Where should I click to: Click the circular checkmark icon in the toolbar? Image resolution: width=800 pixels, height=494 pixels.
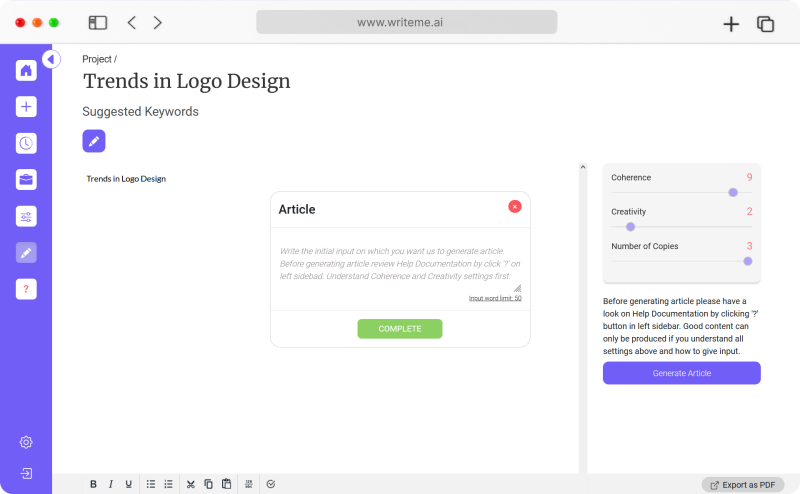click(x=271, y=484)
